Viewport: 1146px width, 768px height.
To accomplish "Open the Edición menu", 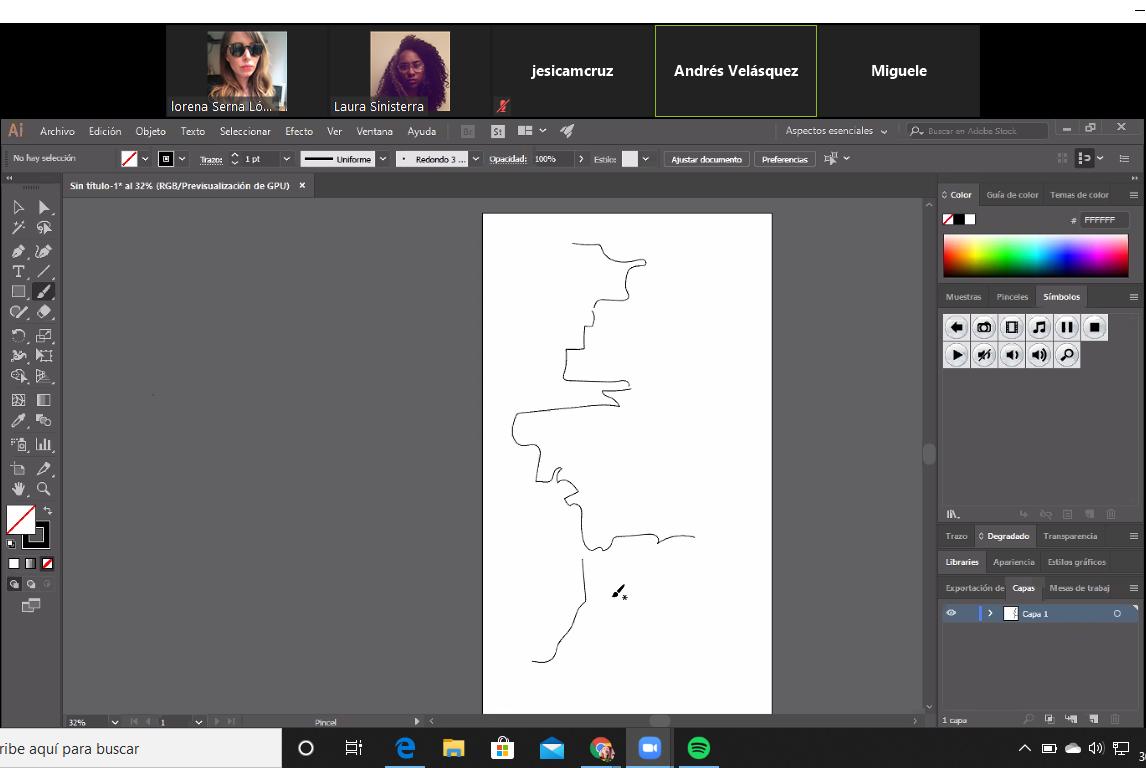I will coord(105,132).
